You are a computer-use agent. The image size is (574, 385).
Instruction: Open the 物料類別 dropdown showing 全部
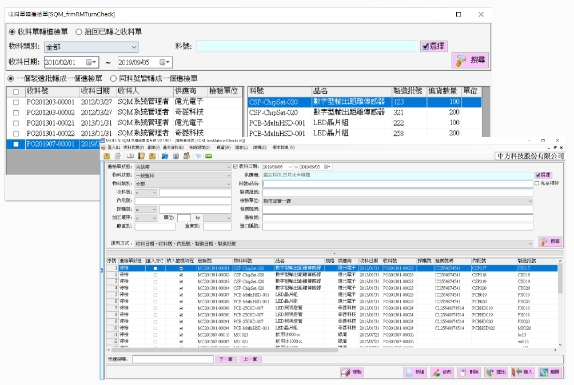coord(91,47)
